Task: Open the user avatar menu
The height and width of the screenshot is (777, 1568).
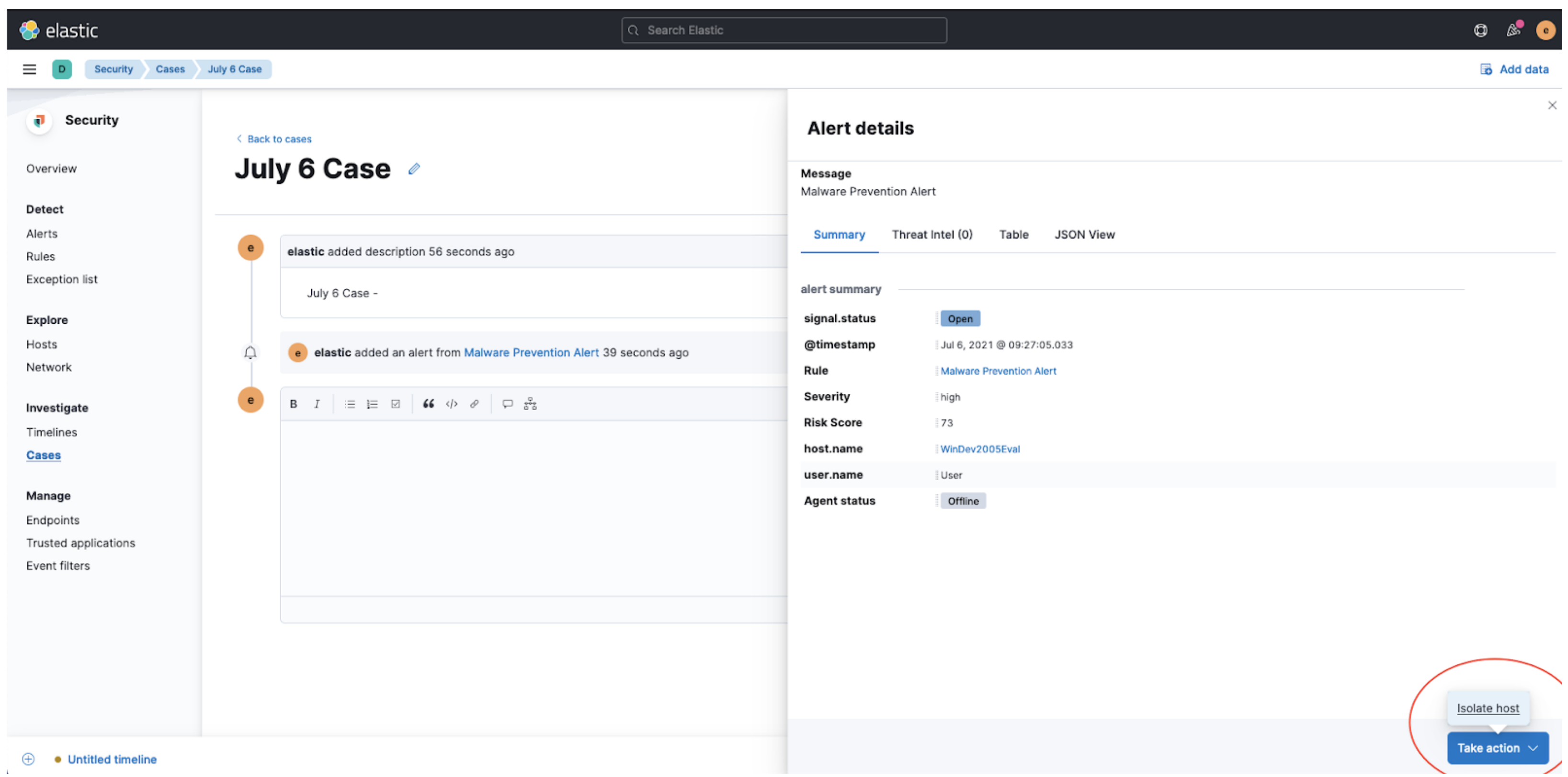Action: pyautogui.click(x=1545, y=31)
